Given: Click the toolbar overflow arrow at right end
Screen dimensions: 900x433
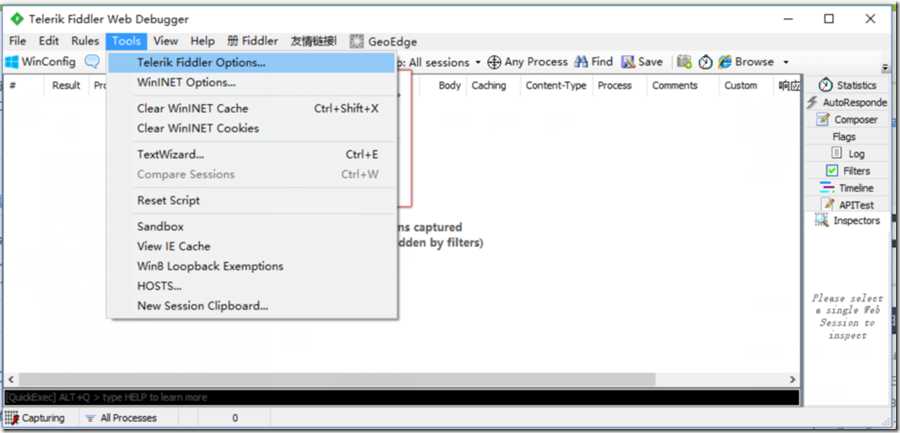Looking at the screenshot, I should (x=885, y=67).
